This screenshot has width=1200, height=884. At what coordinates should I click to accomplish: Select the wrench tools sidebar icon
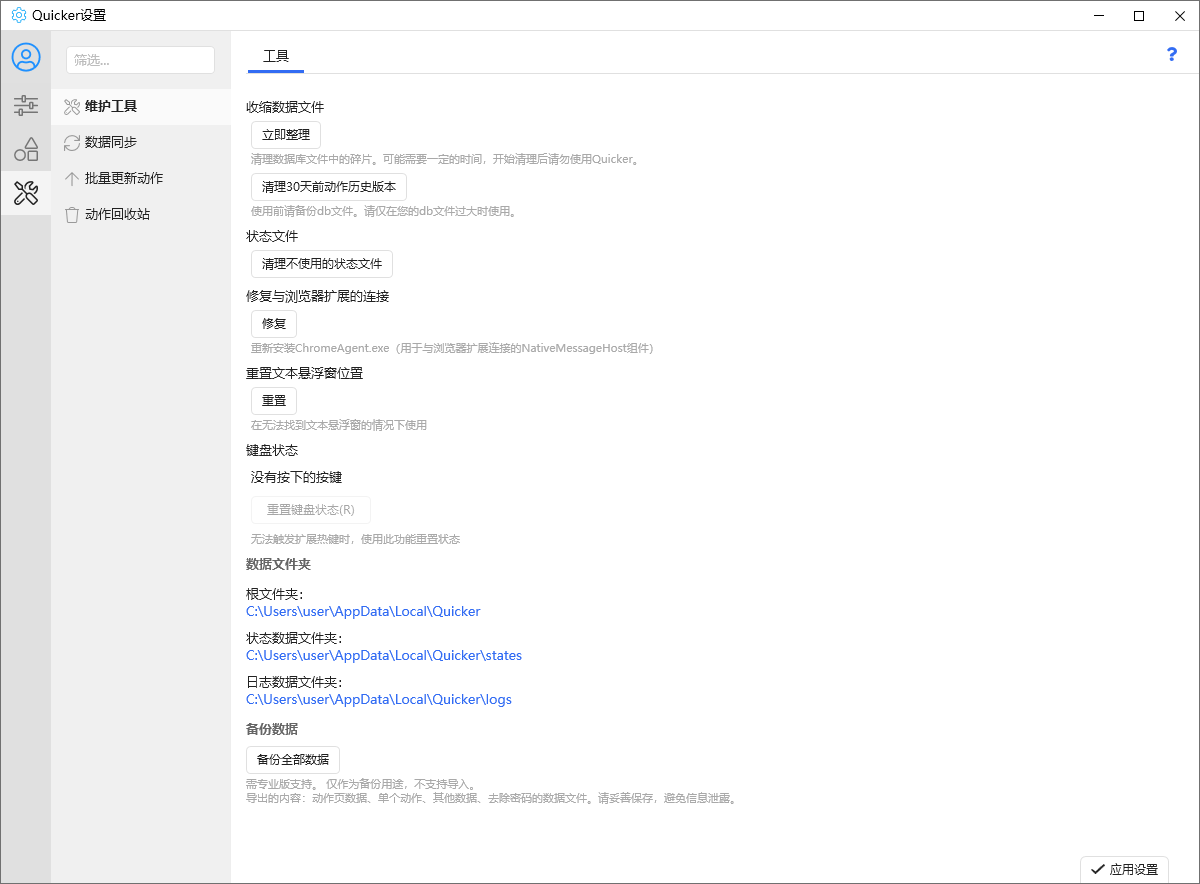(x=26, y=193)
